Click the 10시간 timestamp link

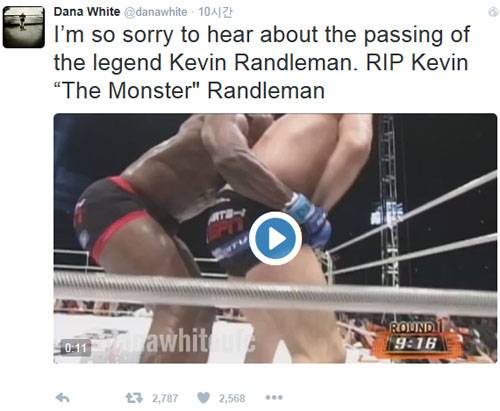[x=215, y=12]
